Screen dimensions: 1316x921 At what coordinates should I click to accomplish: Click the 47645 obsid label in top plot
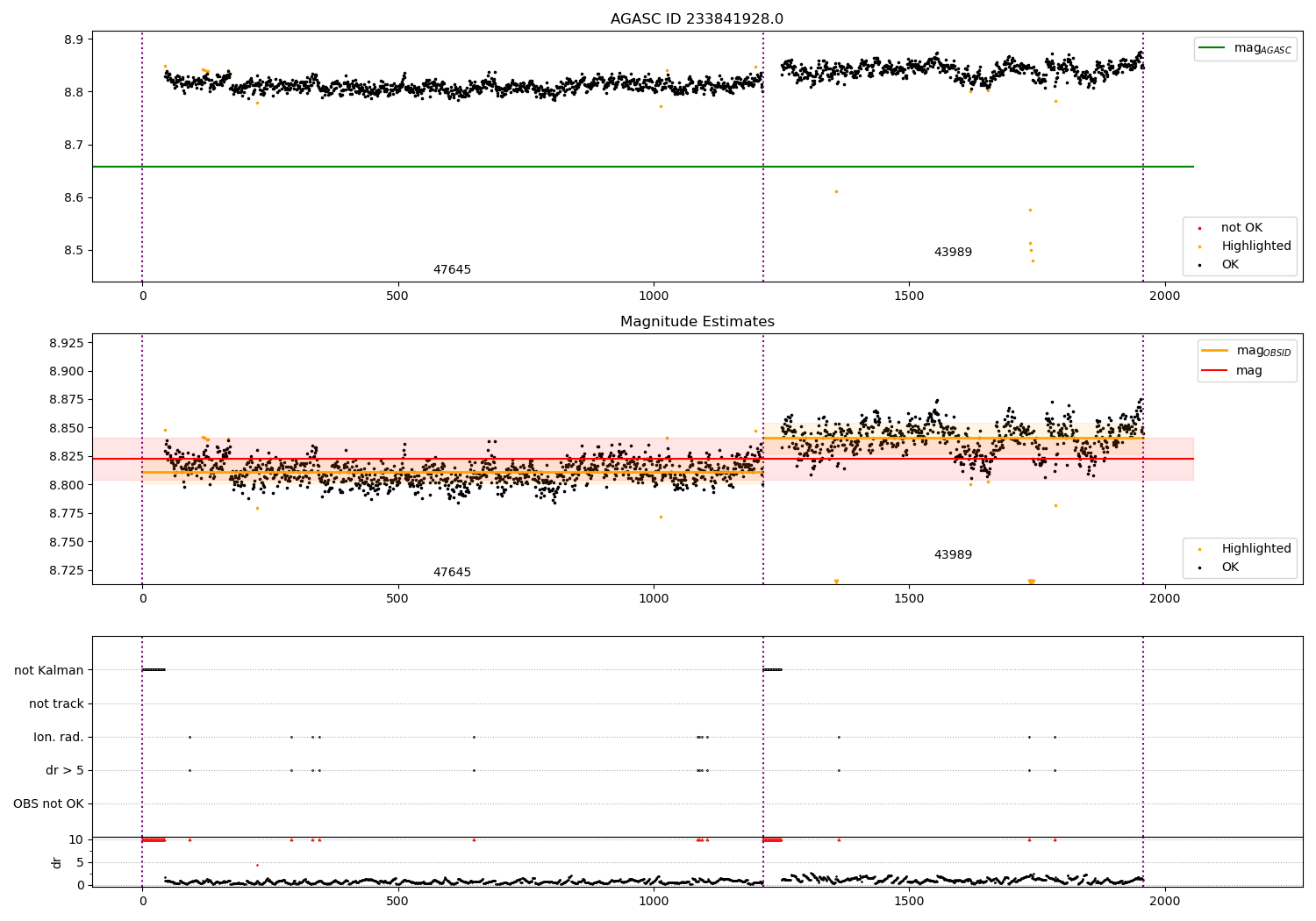[452, 270]
